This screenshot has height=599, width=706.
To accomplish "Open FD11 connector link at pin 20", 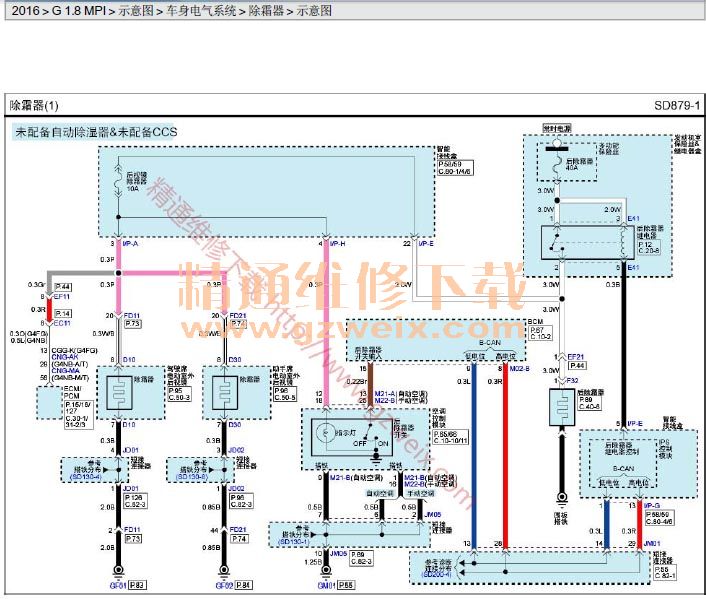I will [132, 316].
